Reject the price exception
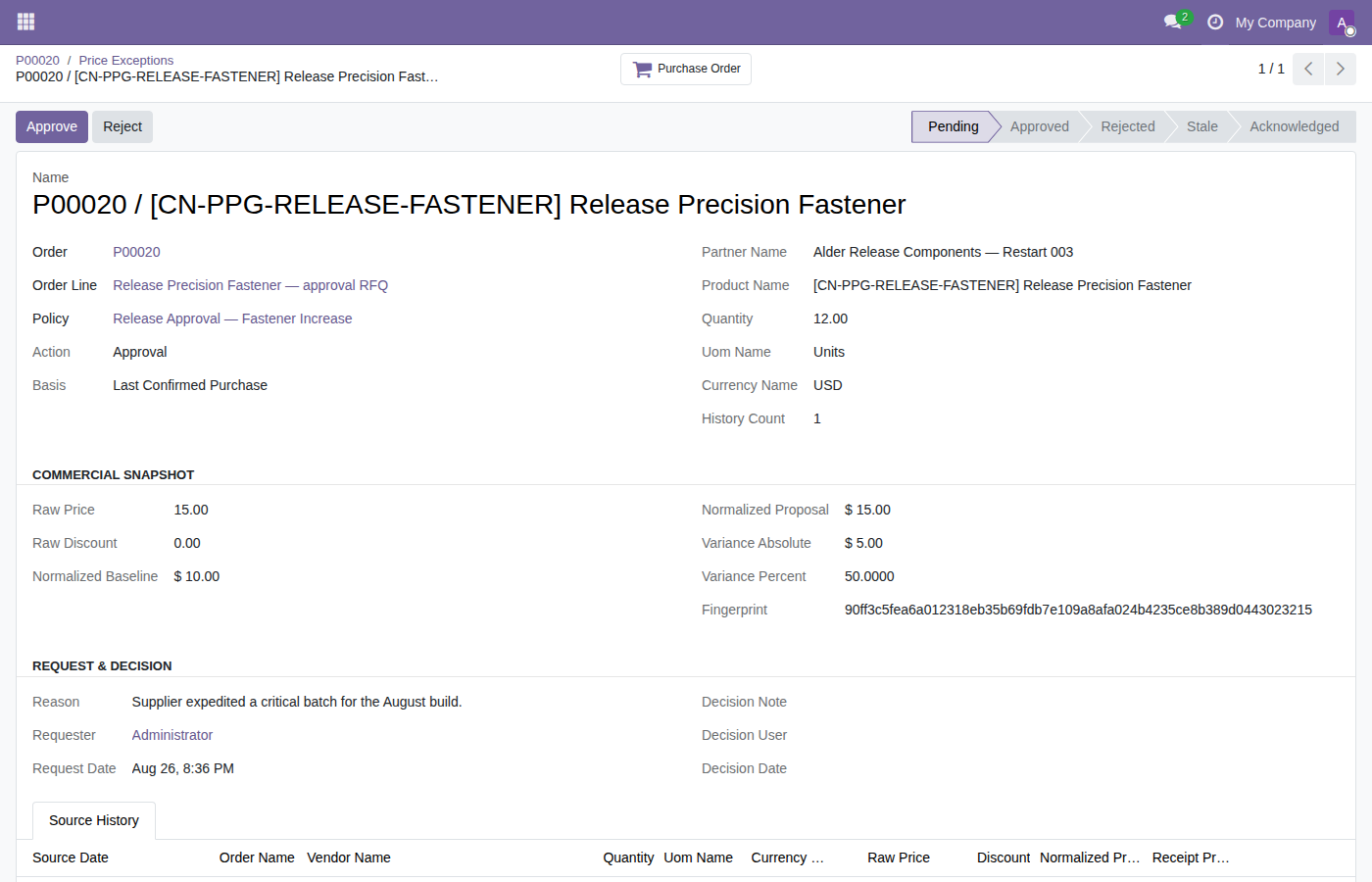Screen dimensions: 1372x882 (x=122, y=126)
